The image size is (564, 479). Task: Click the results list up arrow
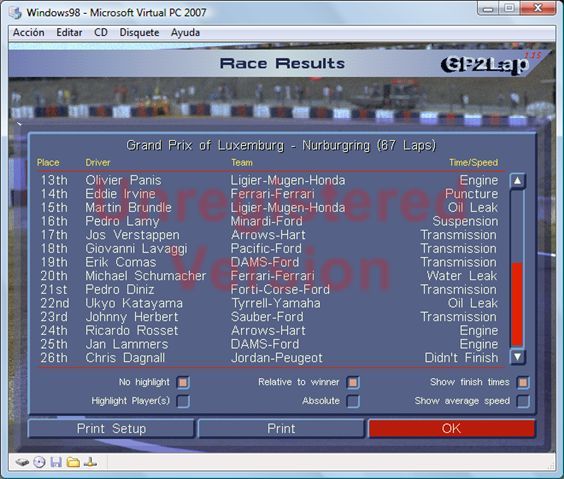tap(517, 181)
